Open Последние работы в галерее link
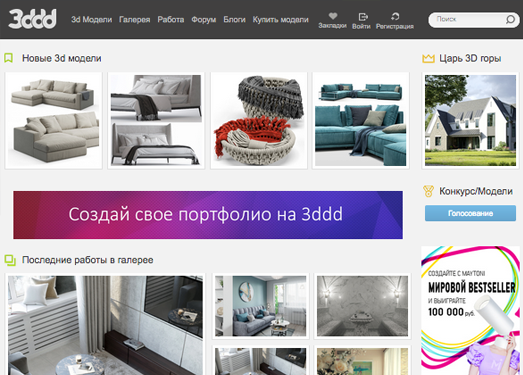 tap(88, 260)
